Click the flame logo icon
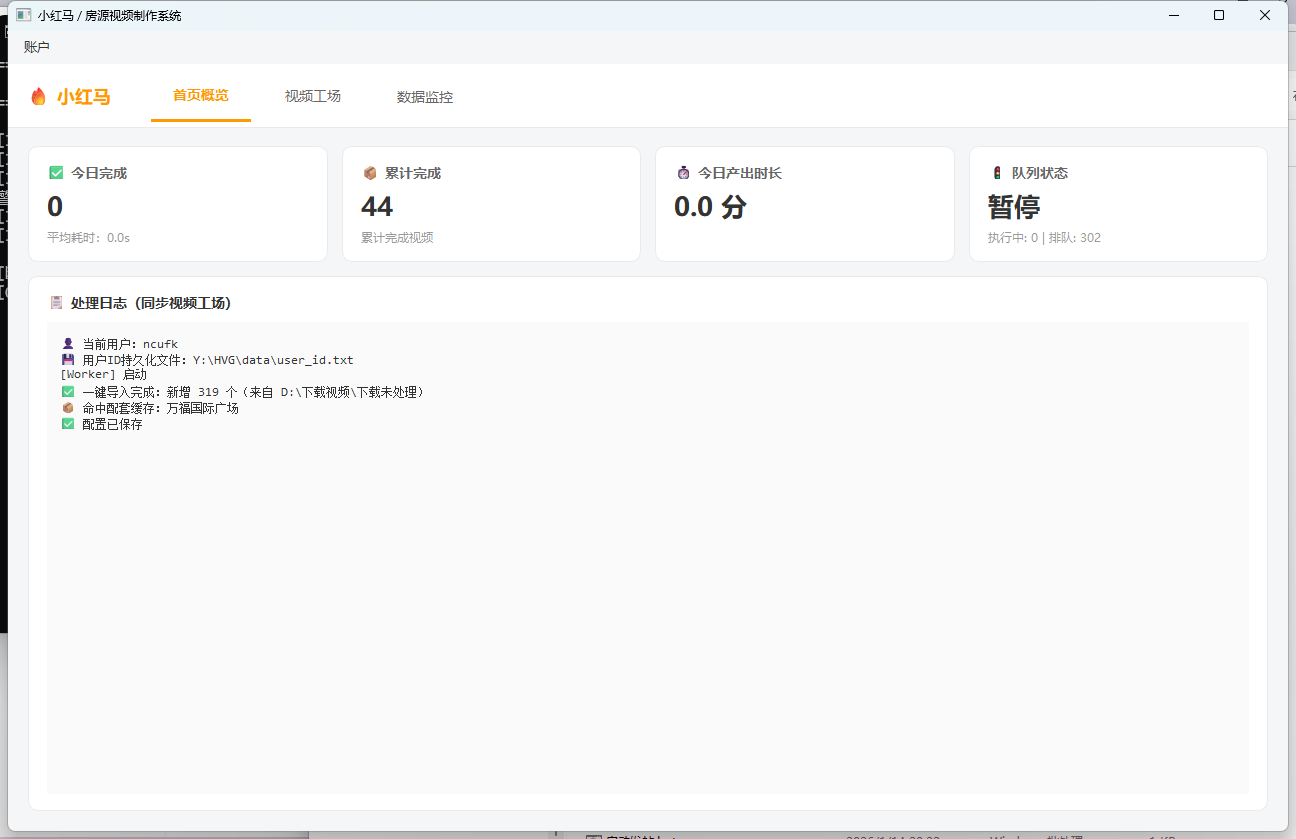This screenshot has width=1296, height=839. [39, 97]
